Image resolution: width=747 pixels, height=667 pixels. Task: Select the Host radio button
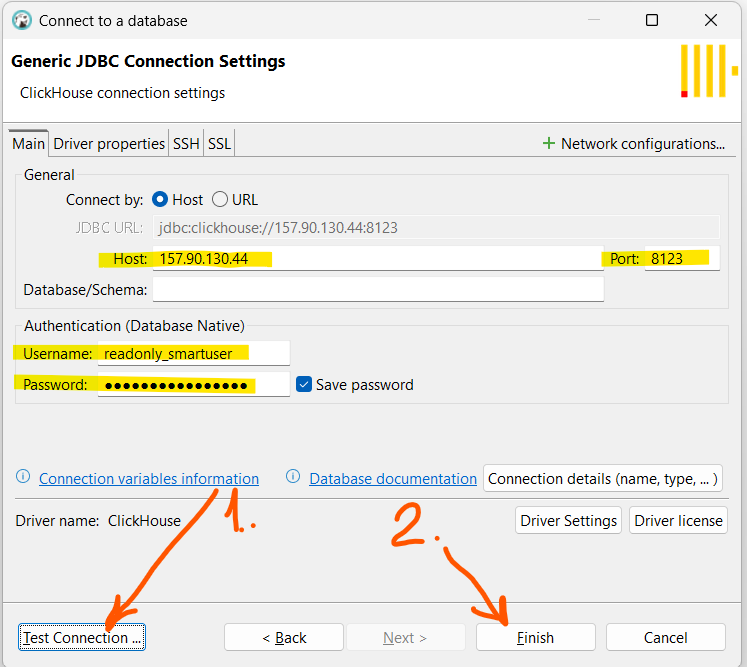[160, 199]
